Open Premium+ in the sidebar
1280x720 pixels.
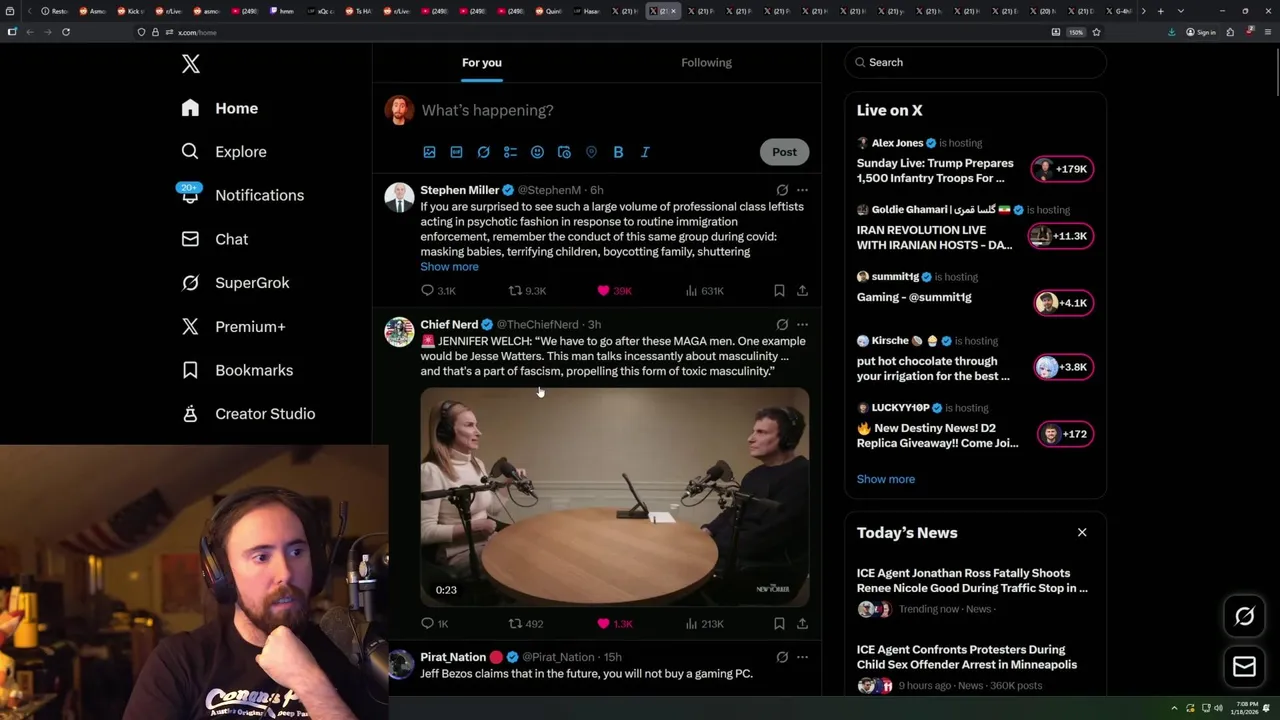234,326
